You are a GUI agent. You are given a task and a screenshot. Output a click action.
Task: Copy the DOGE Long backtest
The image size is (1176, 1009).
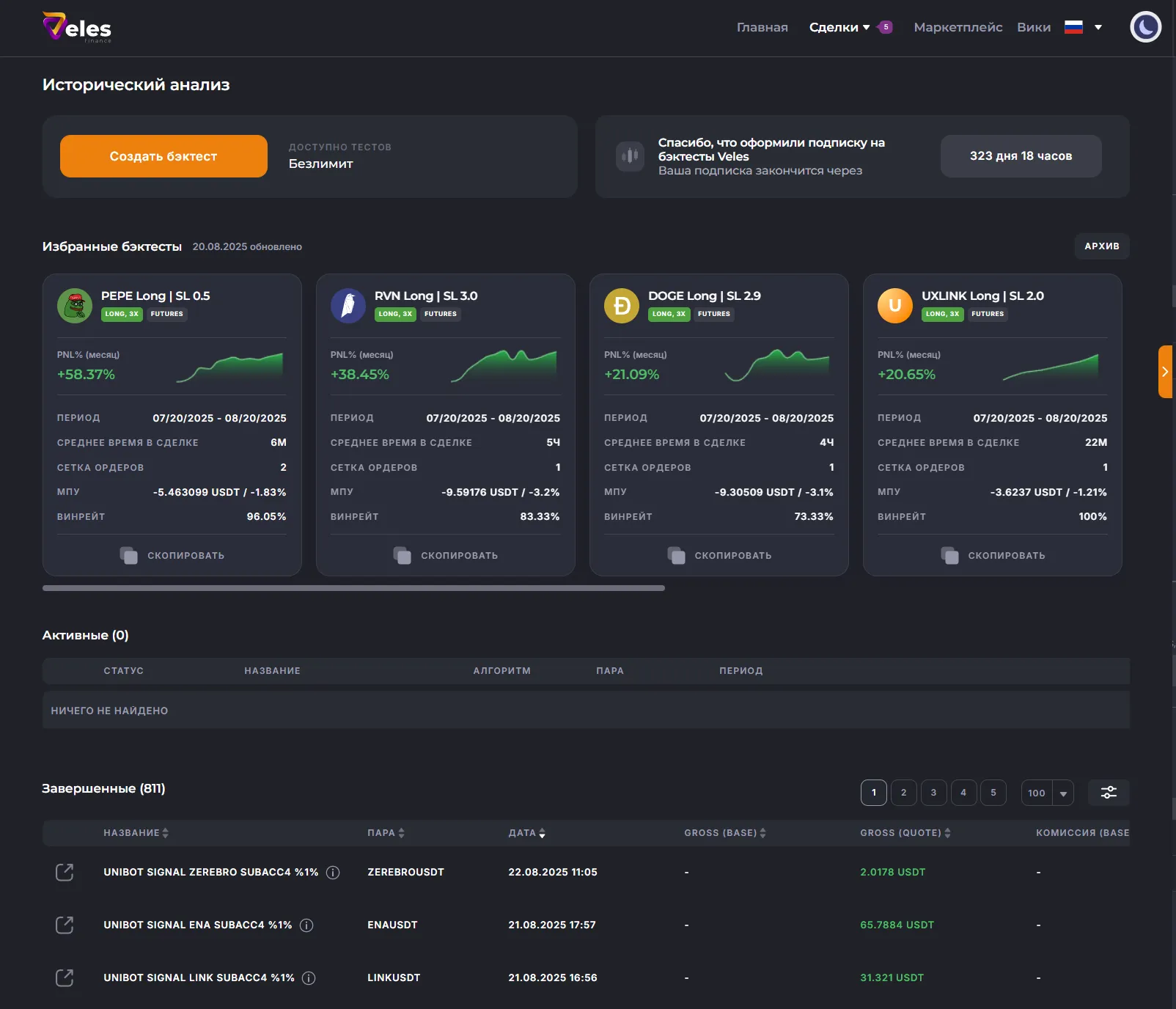click(719, 556)
